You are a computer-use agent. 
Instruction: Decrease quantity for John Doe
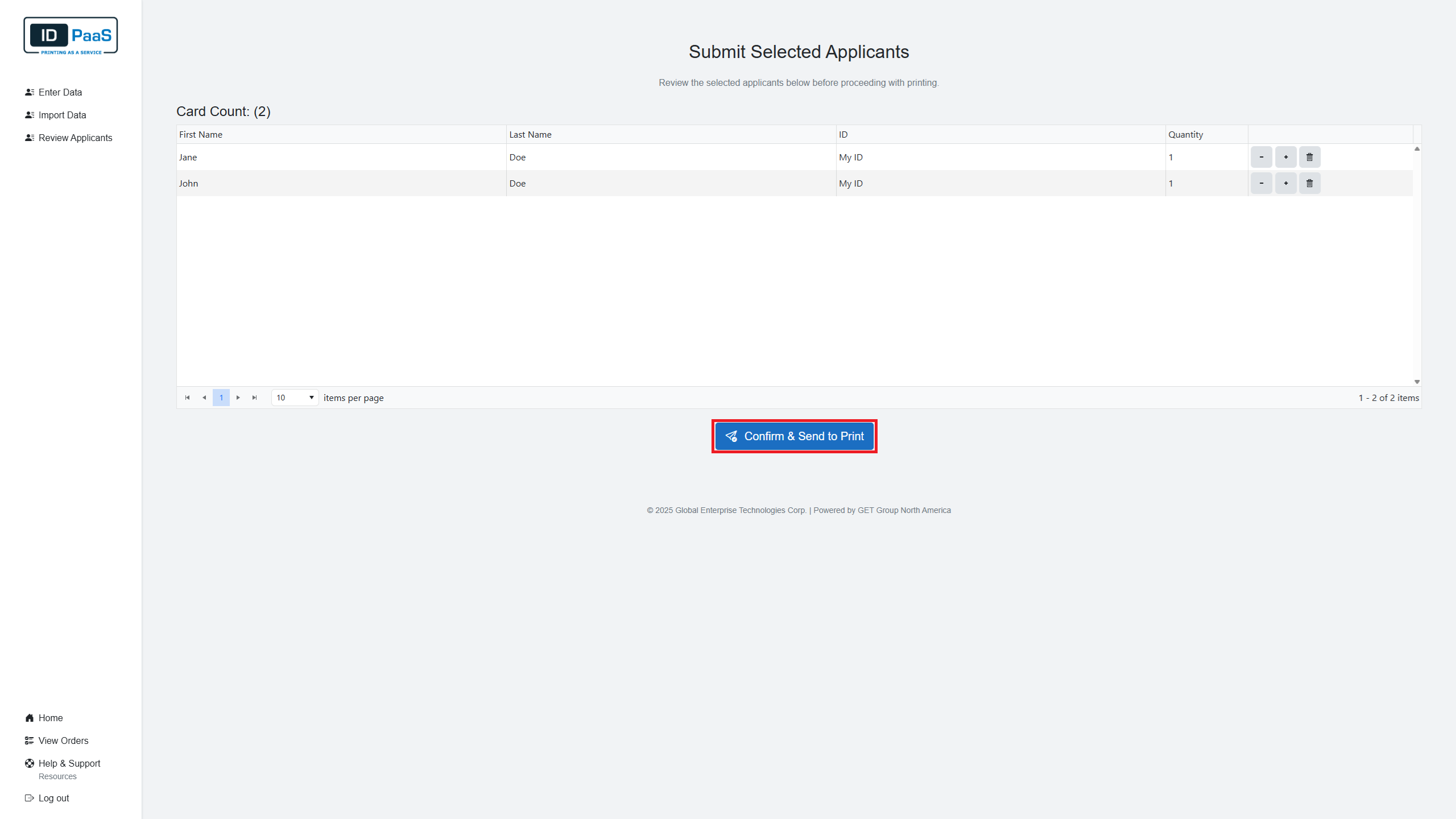(x=1261, y=183)
